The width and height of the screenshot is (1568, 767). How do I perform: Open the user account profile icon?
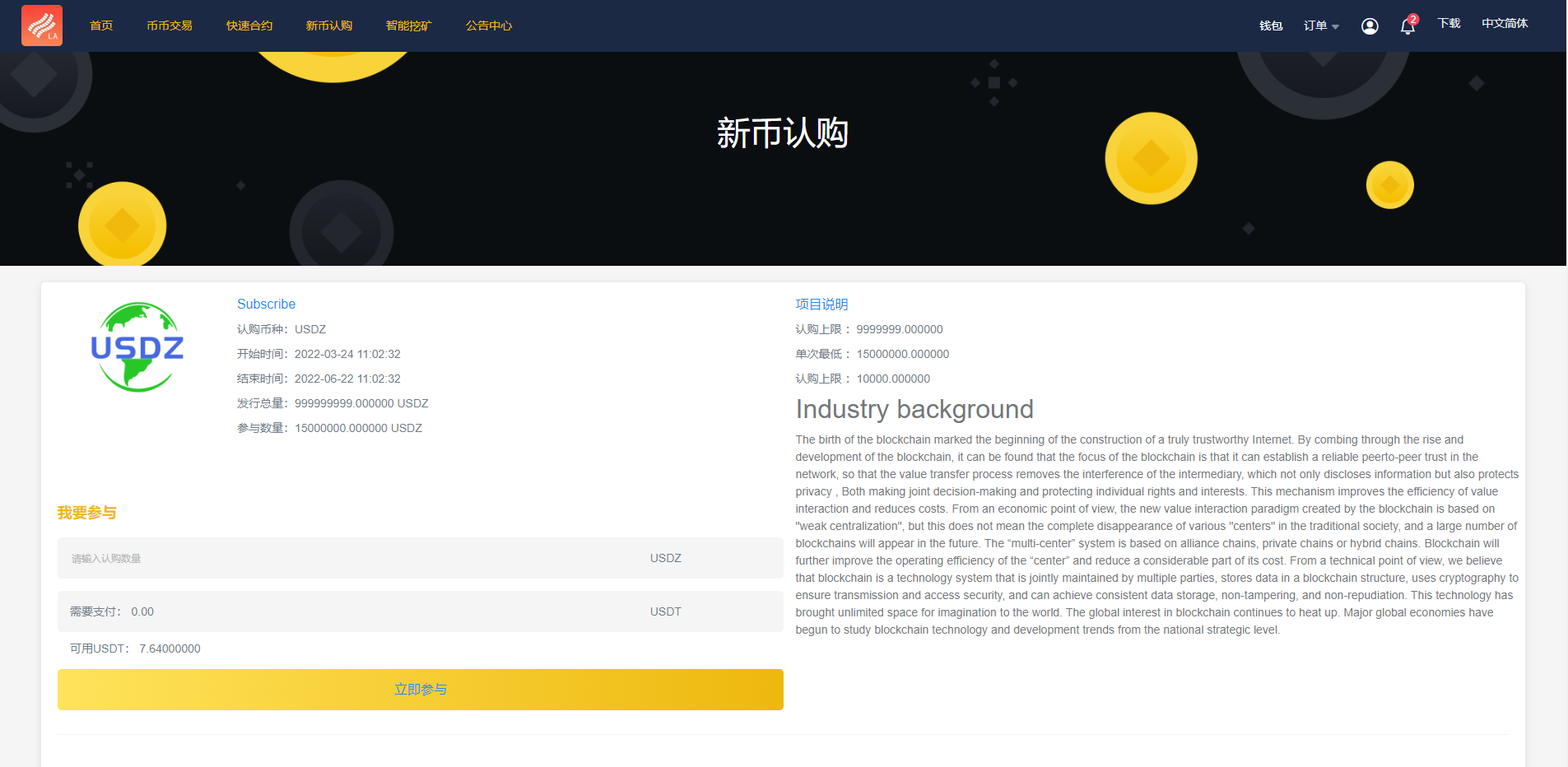1369,26
